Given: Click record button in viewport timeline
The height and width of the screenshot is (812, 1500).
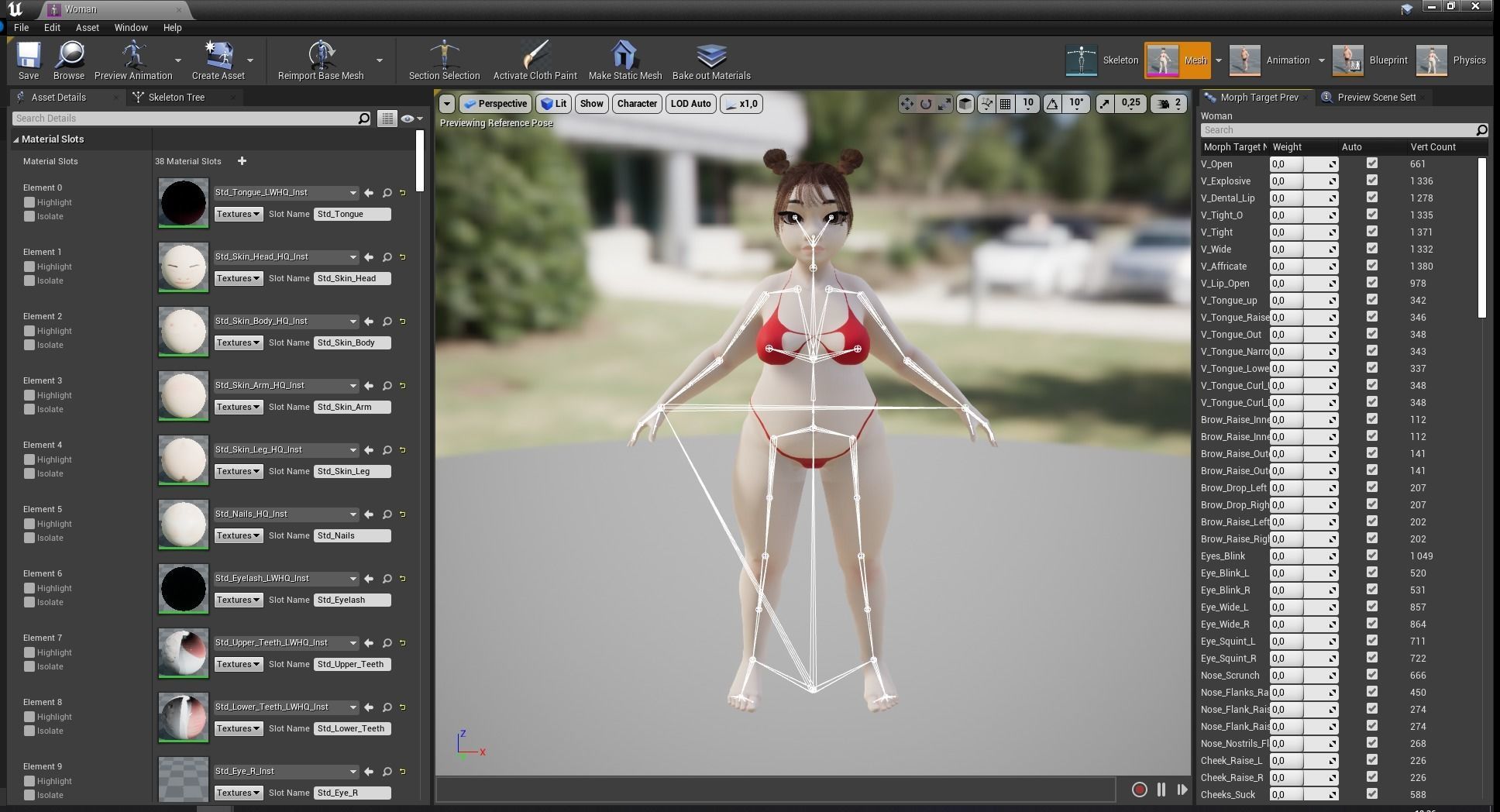Looking at the screenshot, I should click(1139, 790).
